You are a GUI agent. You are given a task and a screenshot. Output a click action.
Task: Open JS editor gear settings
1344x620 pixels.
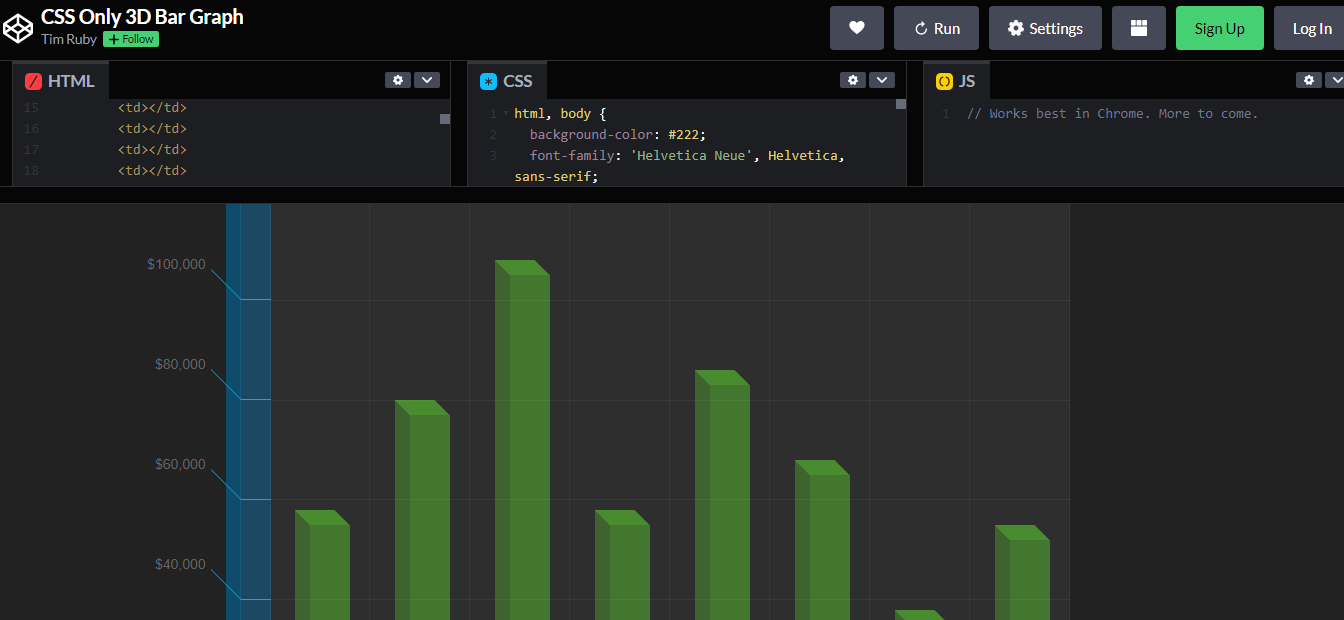click(x=1309, y=80)
